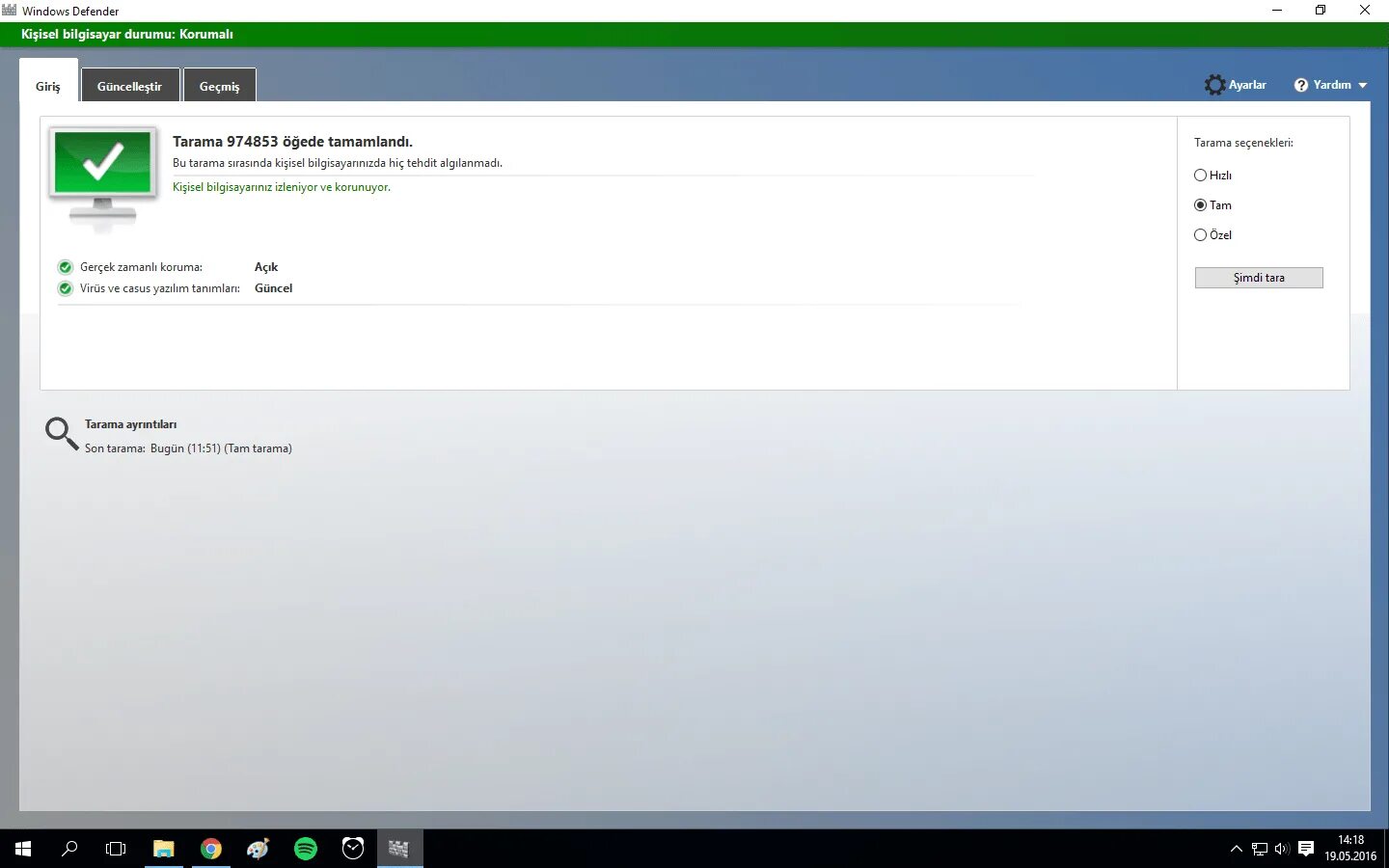Open the Güncelleştir tab

click(x=130, y=86)
